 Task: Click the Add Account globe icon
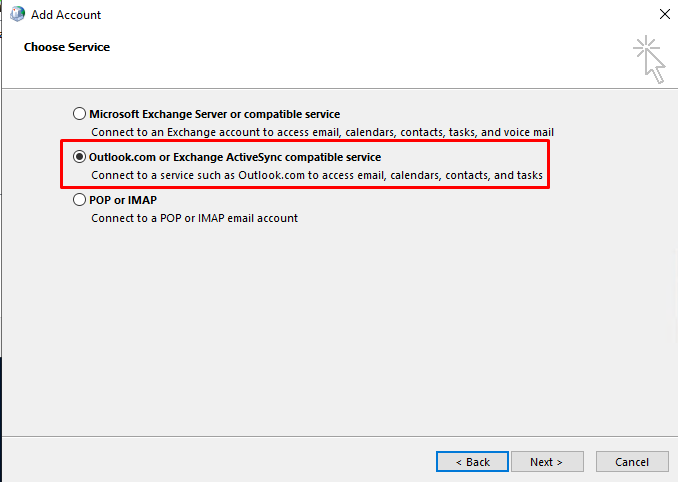[x=17, y=14]
